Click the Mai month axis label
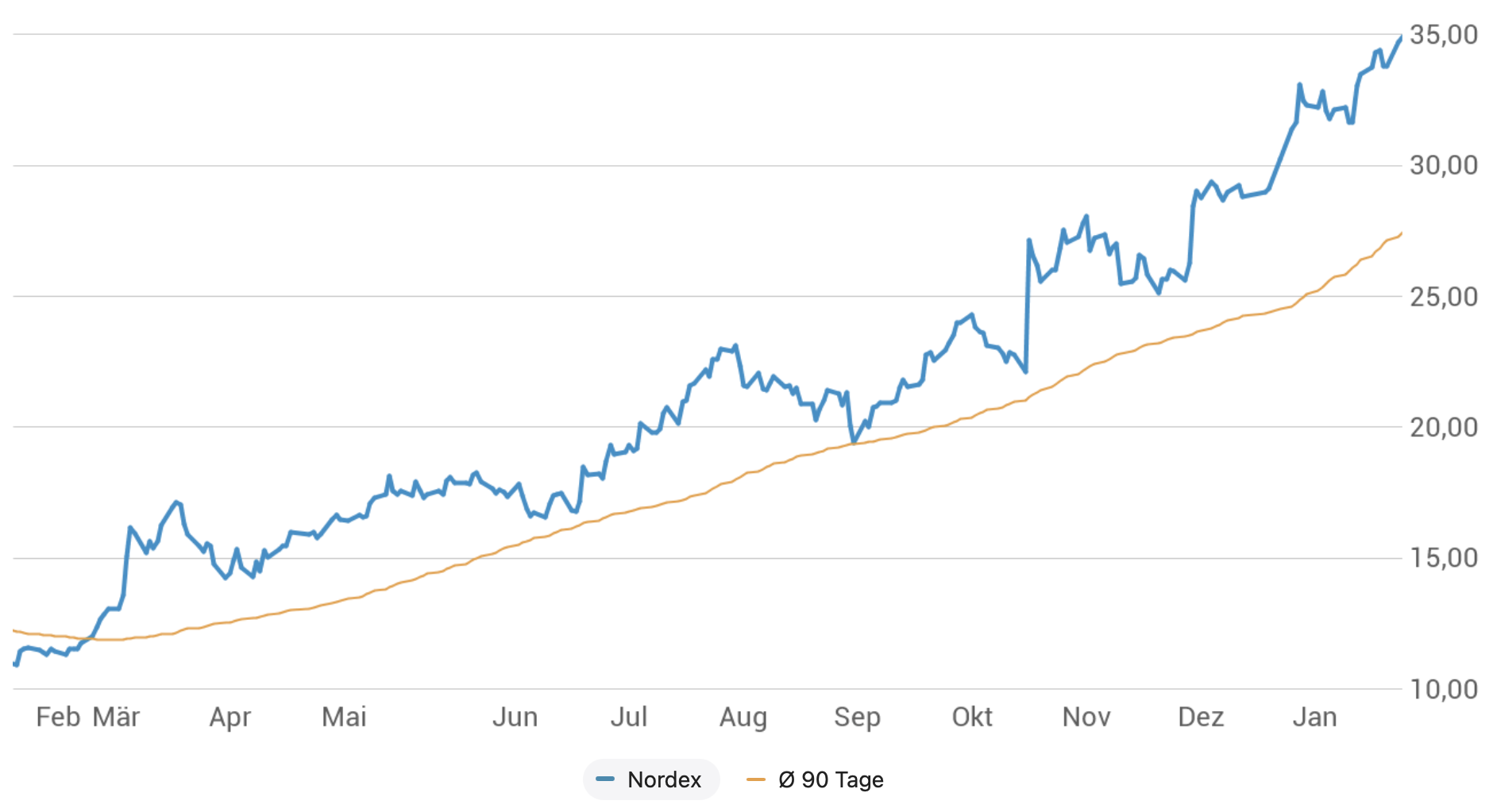This screenshot has width=1497, height=812. 344,717
